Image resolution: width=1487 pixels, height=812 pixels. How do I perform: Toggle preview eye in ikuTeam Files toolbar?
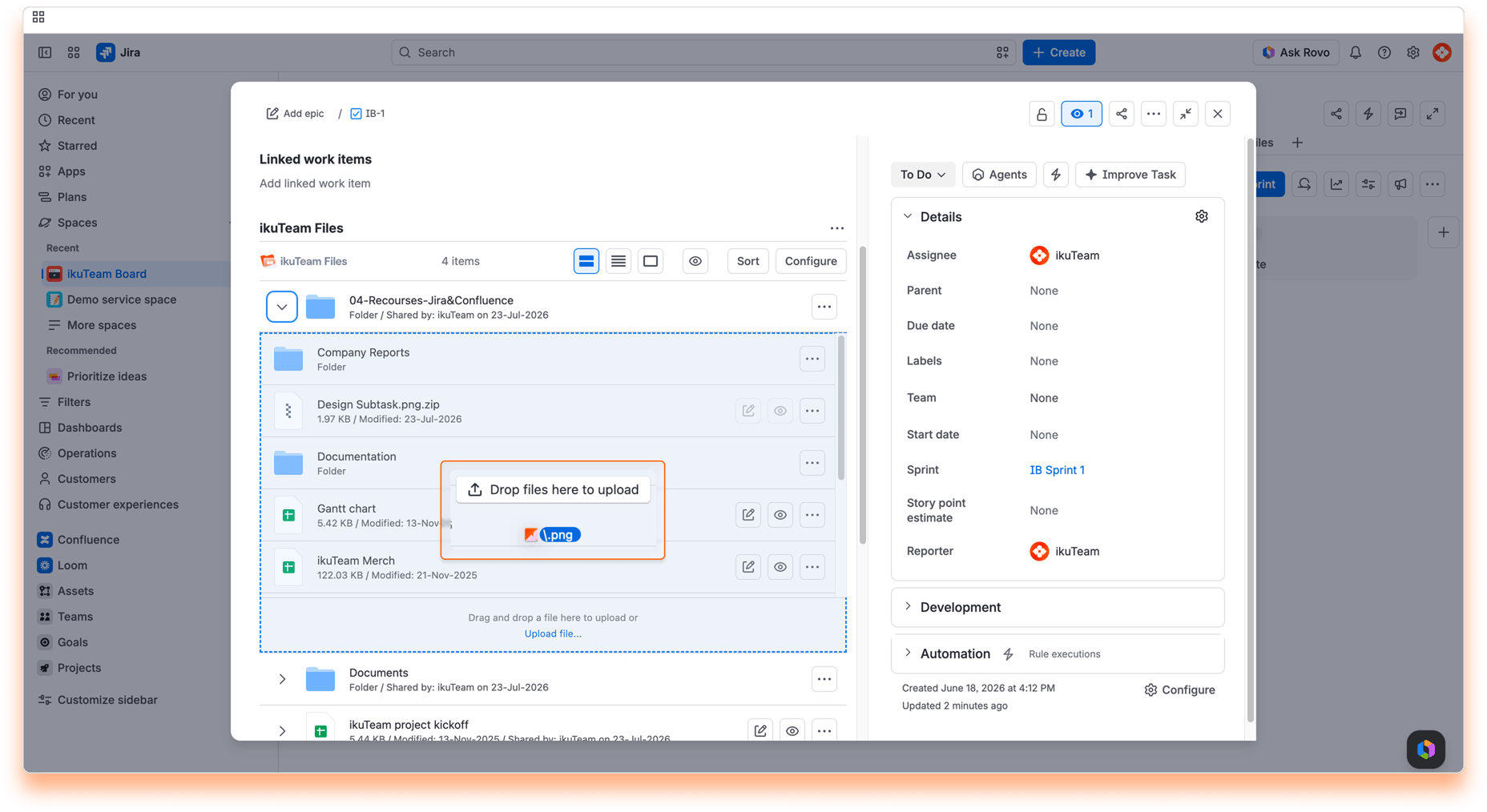click(695, 261)
